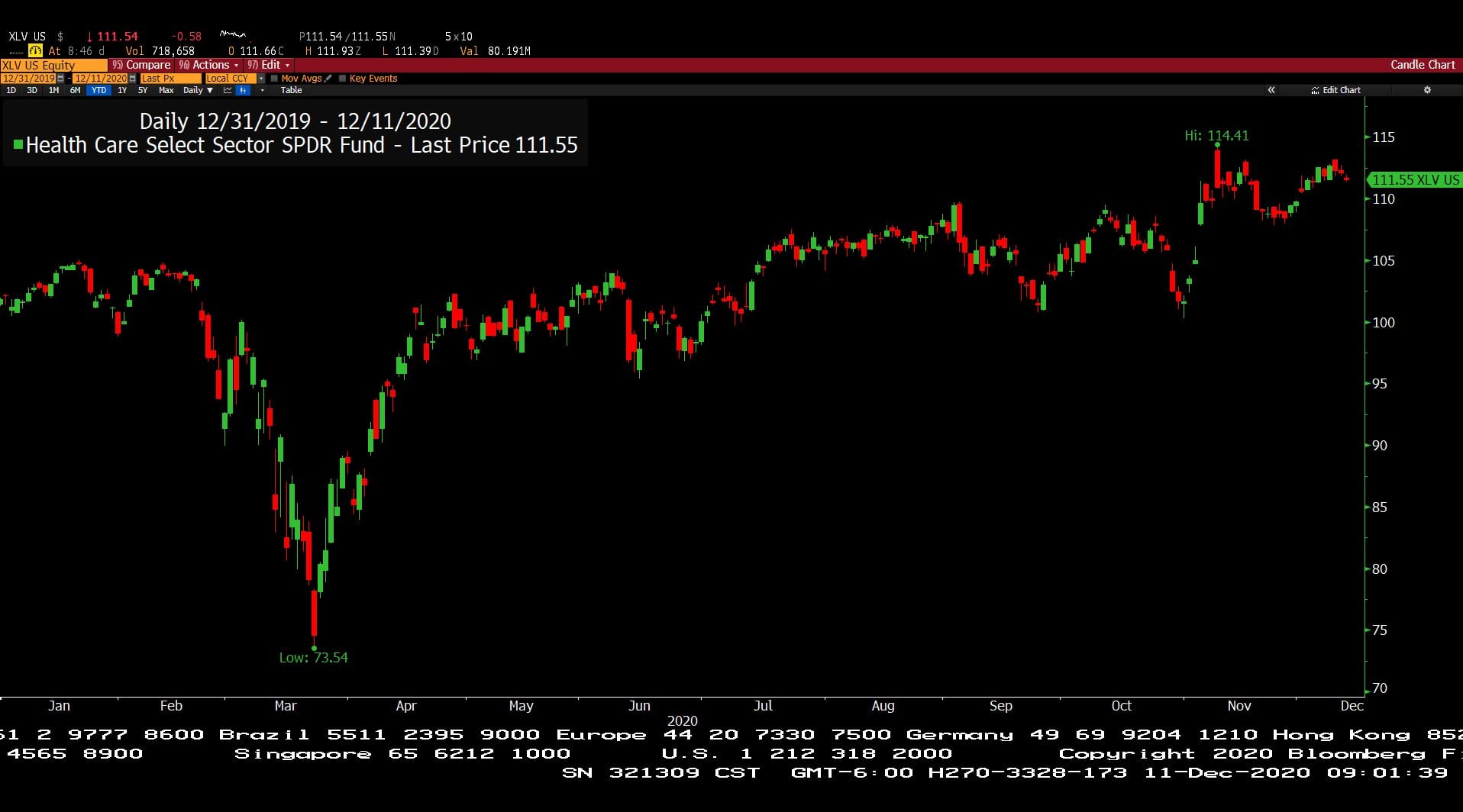The width and height of the screenshot is (1463, 812).
Task: Click the Low: 73.54 marker label
Action: click(x=313, y=658)
